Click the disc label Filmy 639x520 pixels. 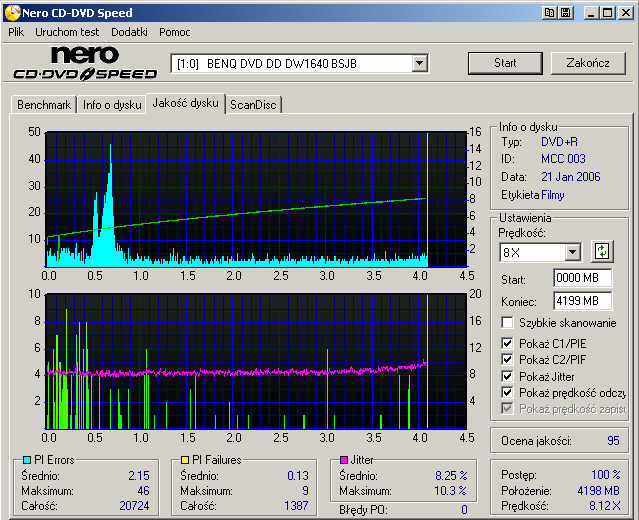[553, 195]
